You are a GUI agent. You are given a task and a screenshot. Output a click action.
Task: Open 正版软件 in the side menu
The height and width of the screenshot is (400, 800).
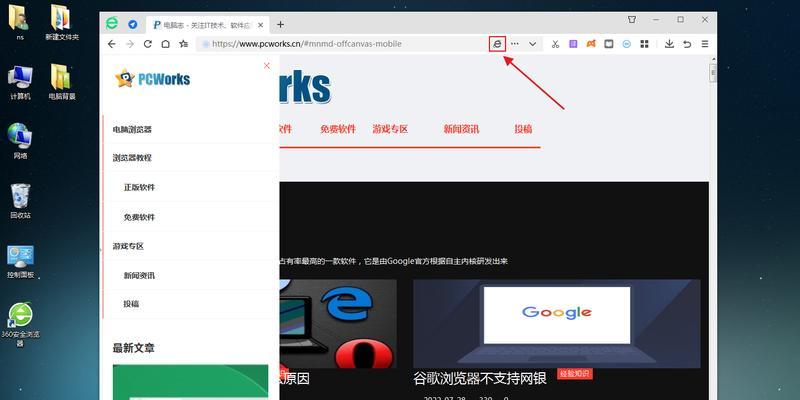tap(139, 187)
